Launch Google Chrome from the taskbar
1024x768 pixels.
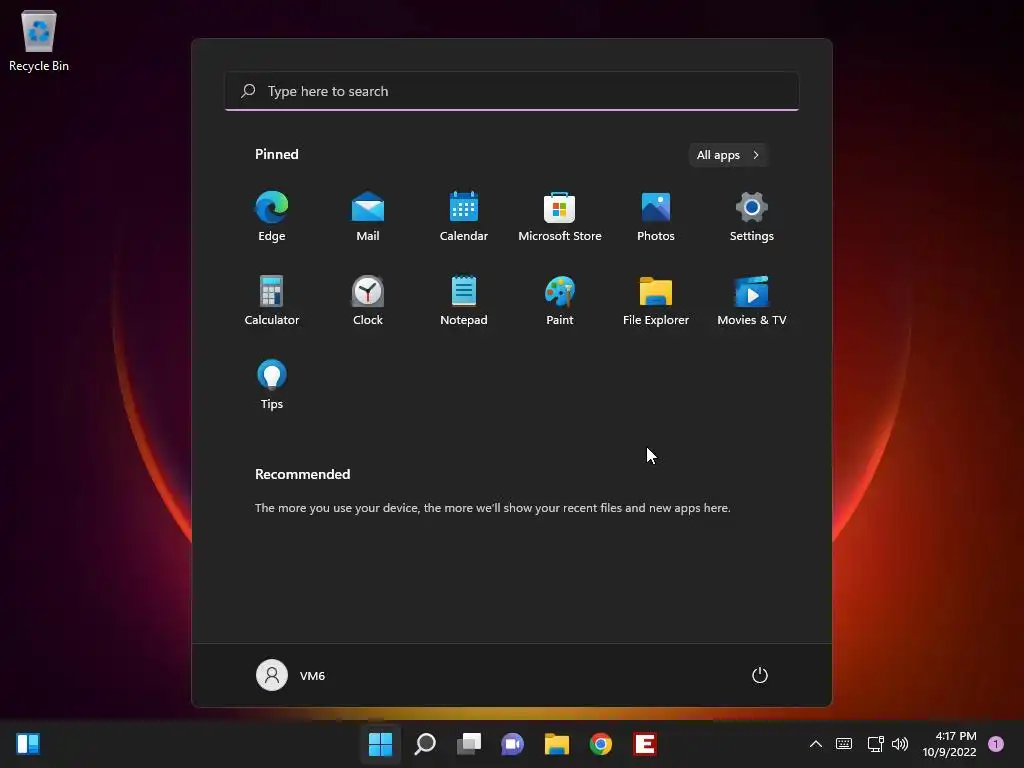click(601, 744)
